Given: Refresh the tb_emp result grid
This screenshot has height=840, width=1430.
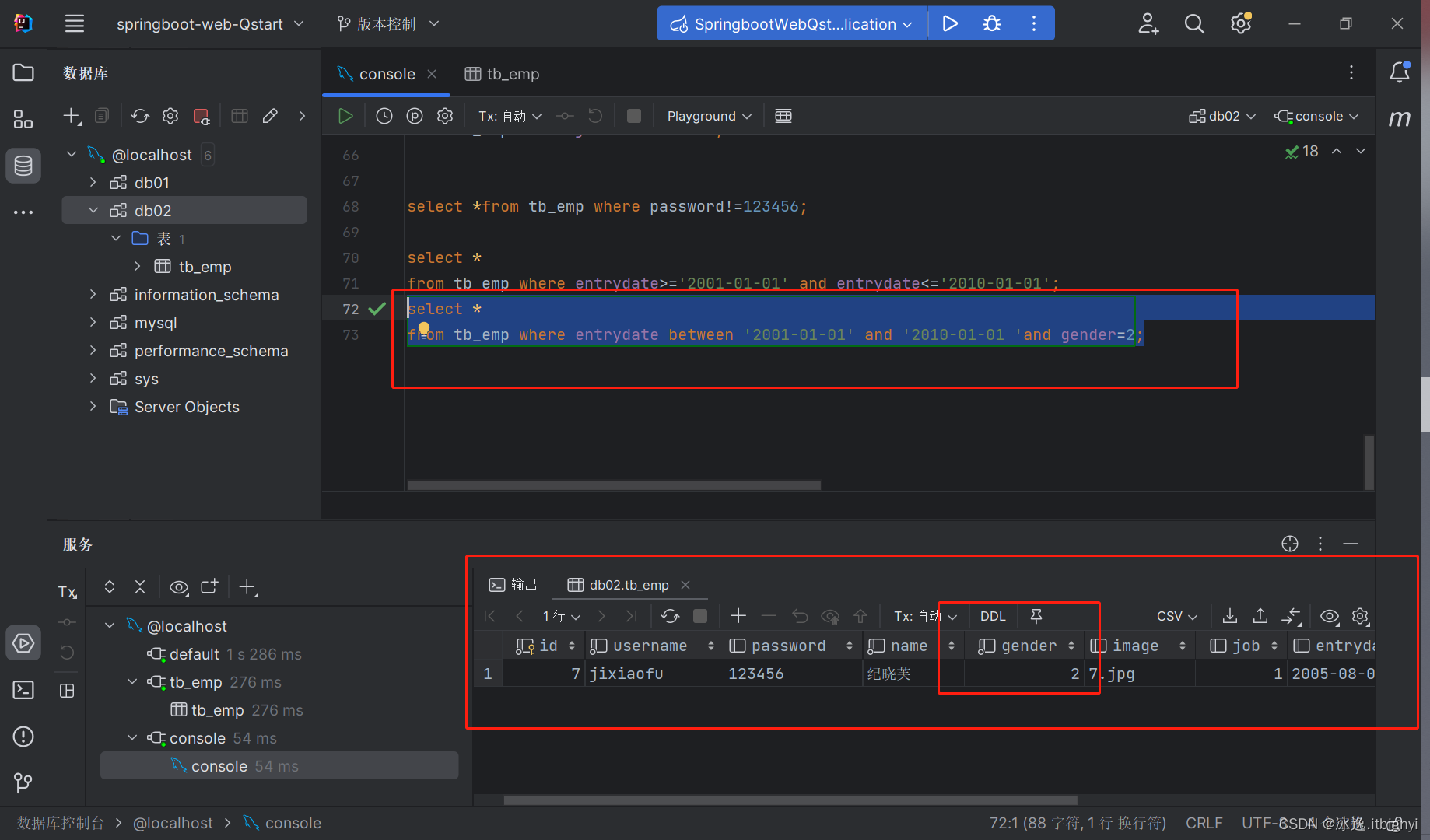Looking at the screenshot, I should coord(670,616).
